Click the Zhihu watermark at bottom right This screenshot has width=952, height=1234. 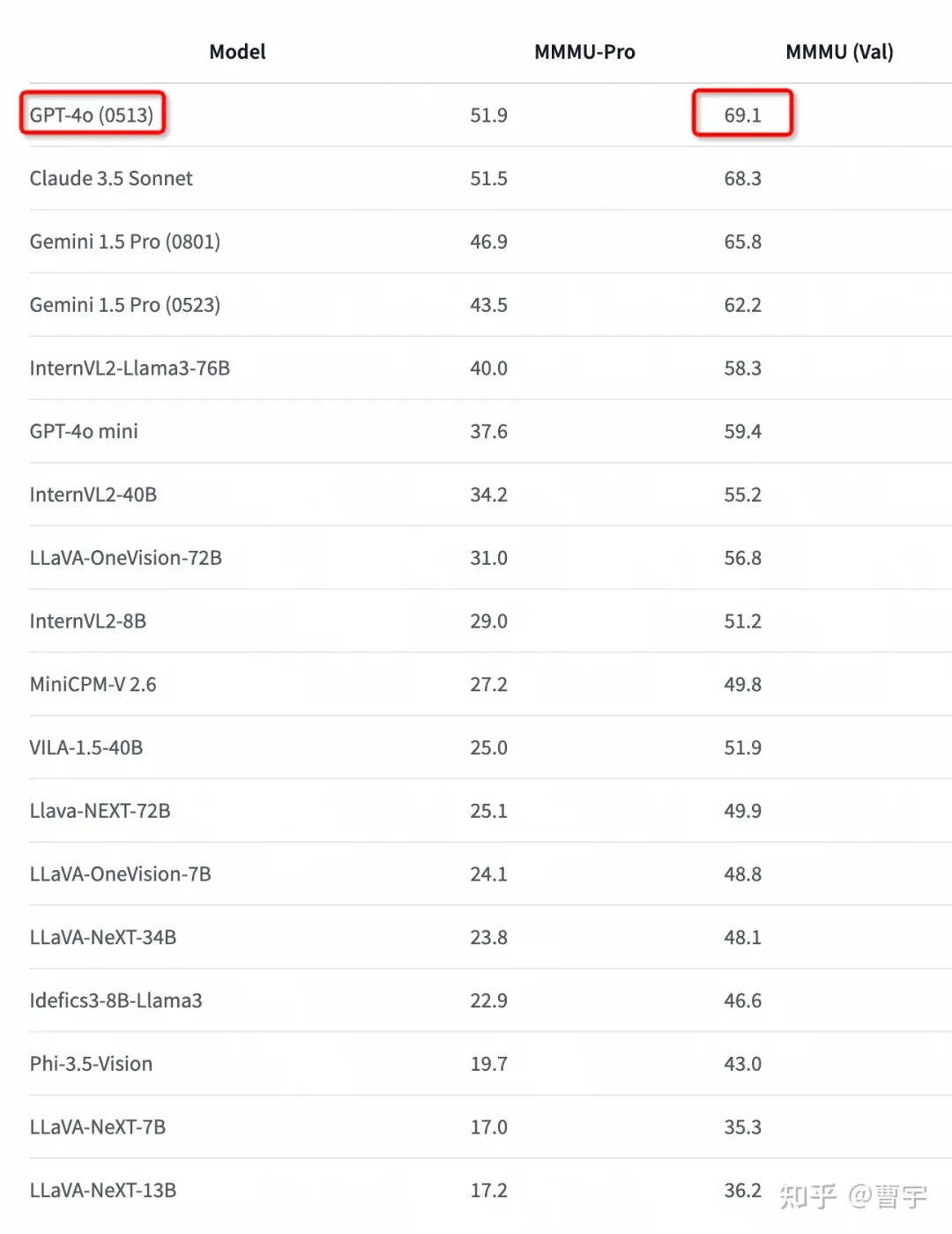point(852,1195)
